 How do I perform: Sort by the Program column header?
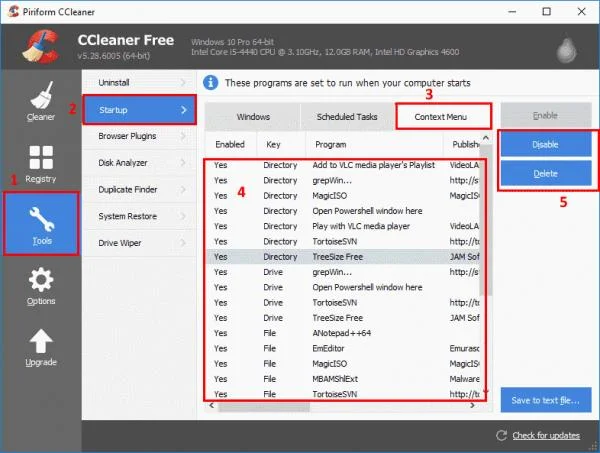(x=374, y=145)
